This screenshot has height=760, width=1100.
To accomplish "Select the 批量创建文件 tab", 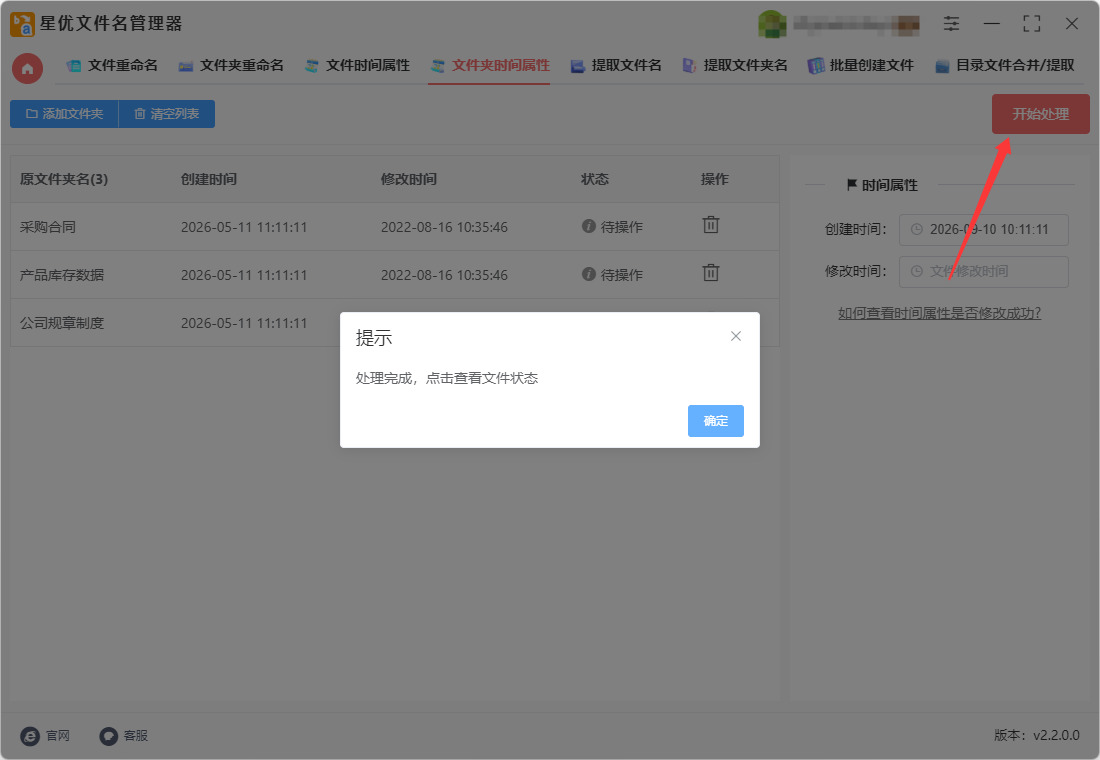I will coord(861,65).
